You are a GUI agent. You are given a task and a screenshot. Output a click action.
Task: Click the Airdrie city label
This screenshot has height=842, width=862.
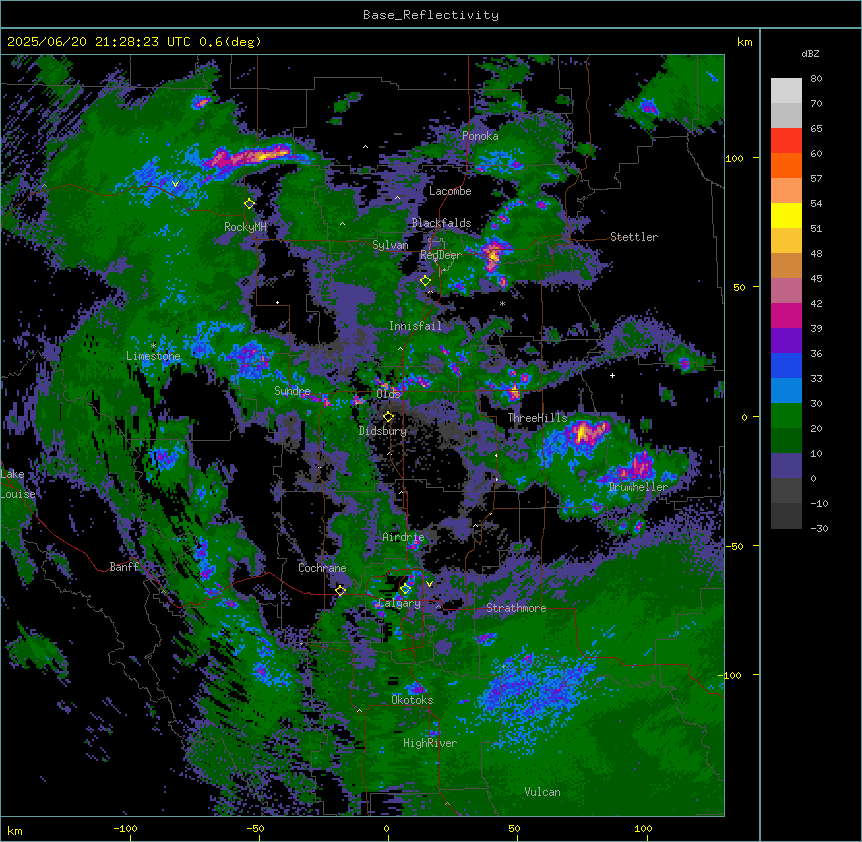point(403,537)
